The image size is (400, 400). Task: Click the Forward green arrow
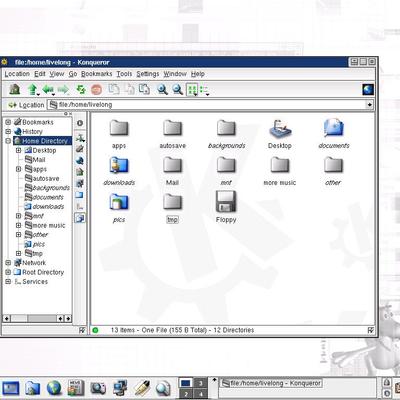(x=63, y=89)
